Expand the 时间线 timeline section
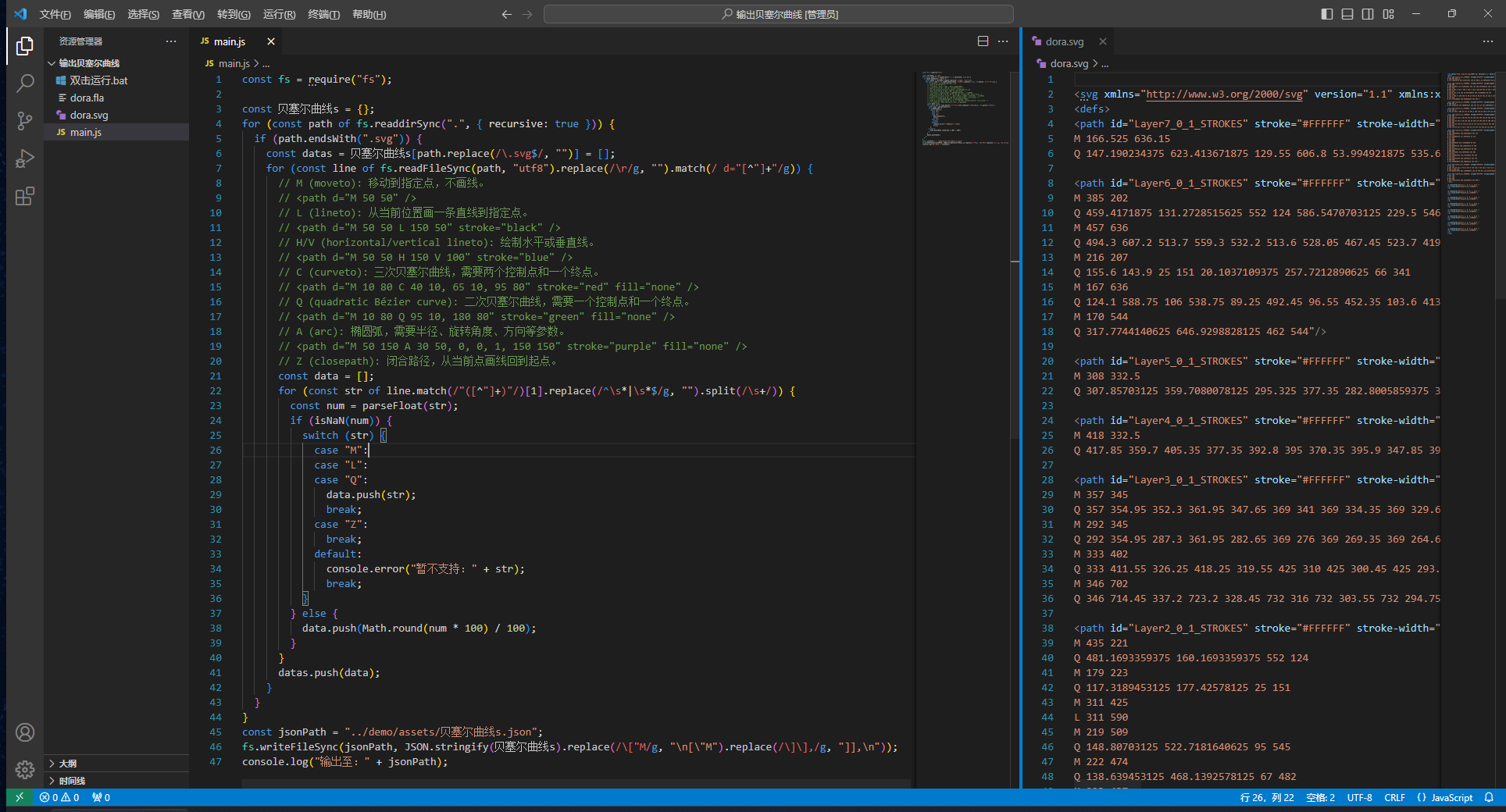This screenshot has height=812, width=1506. [x=72, y=781]
